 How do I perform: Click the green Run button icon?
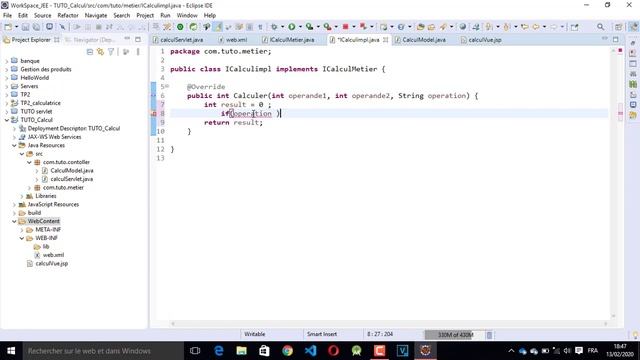pyautogui.click(x=291, y=27)
